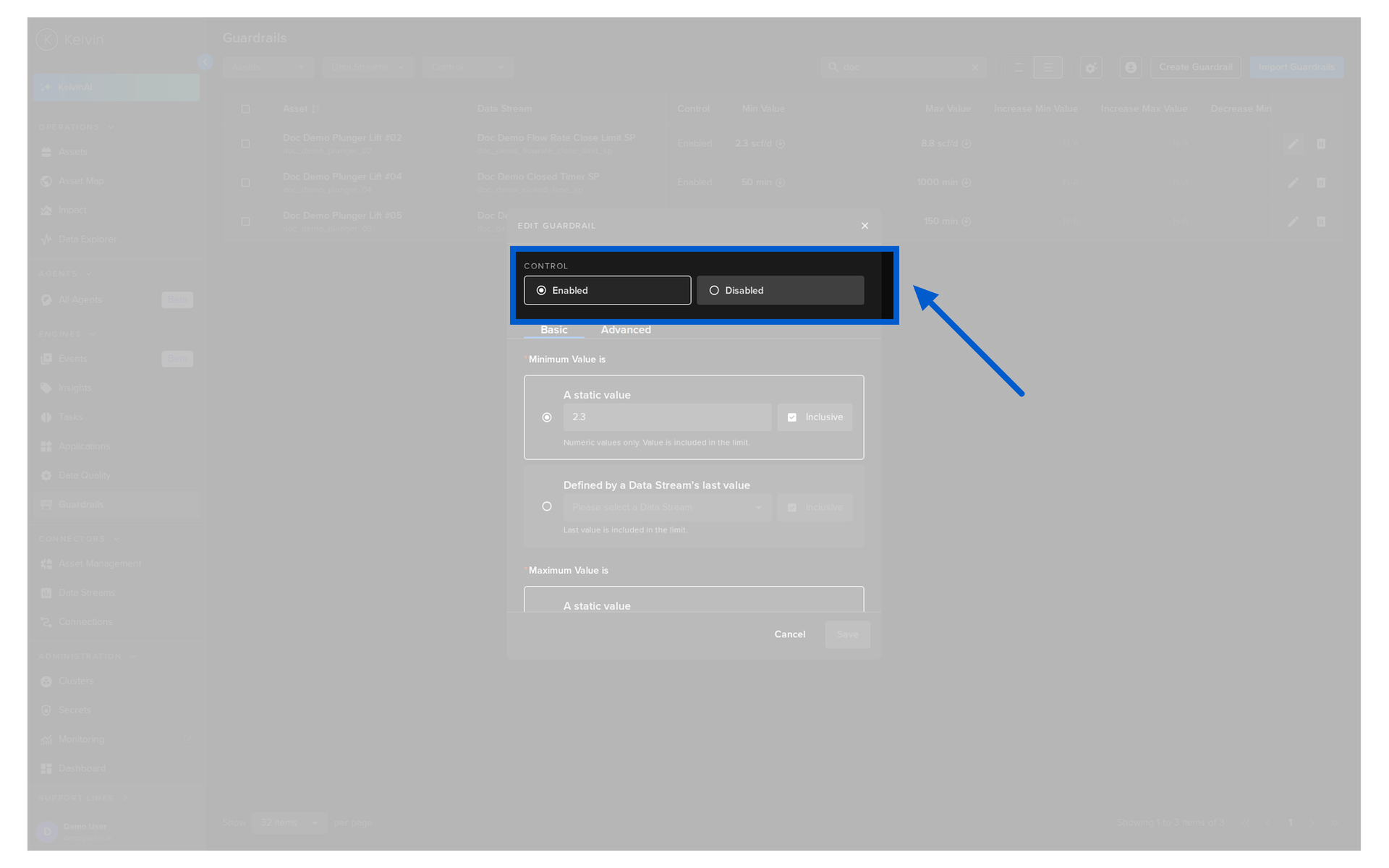Open Connections in the sidebar
The height and width of the screenshot is (868, 1389).
pyautogui.click(x=85, y=621)
